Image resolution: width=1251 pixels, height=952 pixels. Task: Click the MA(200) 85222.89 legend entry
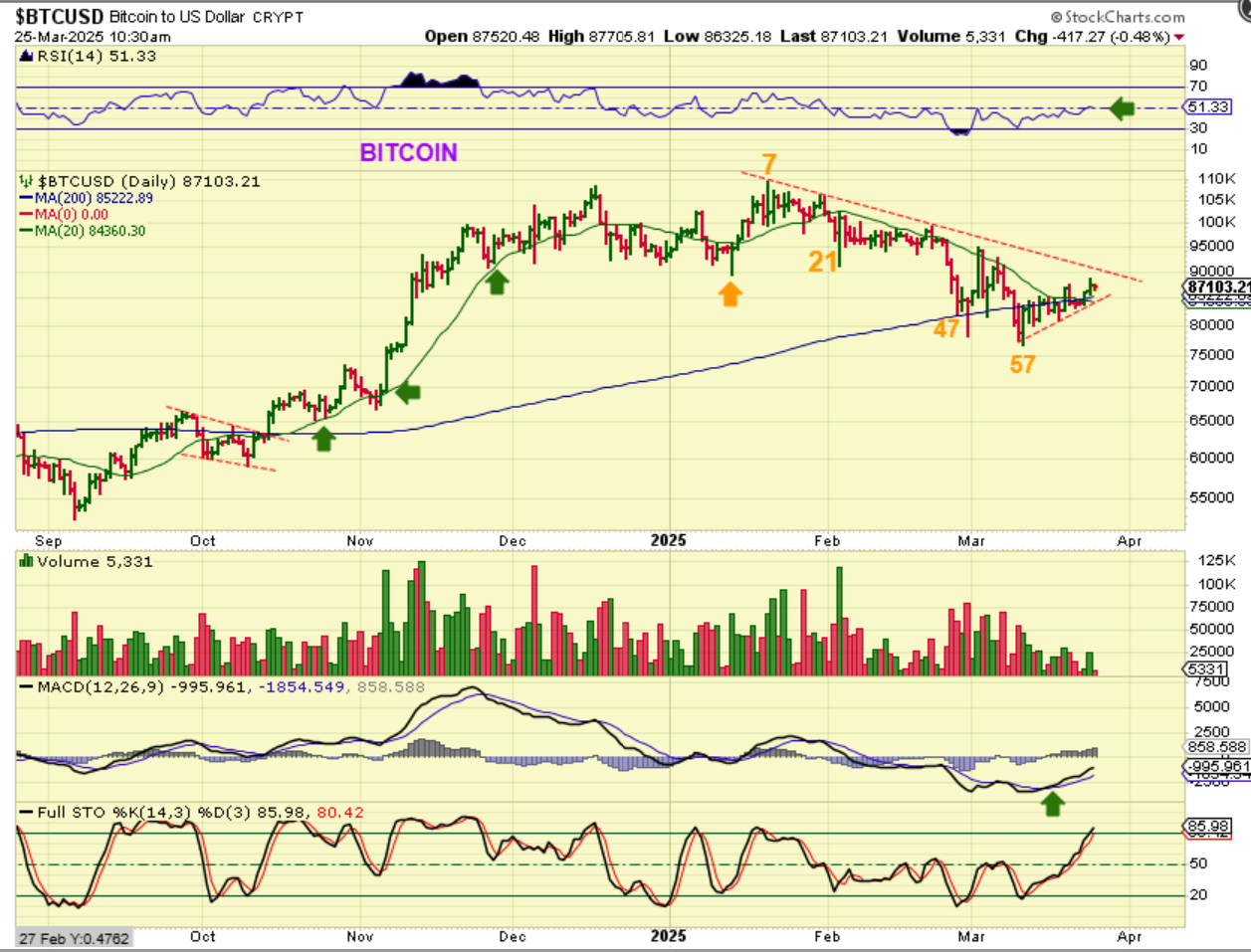pyautogui.click(x=94, y=198)
